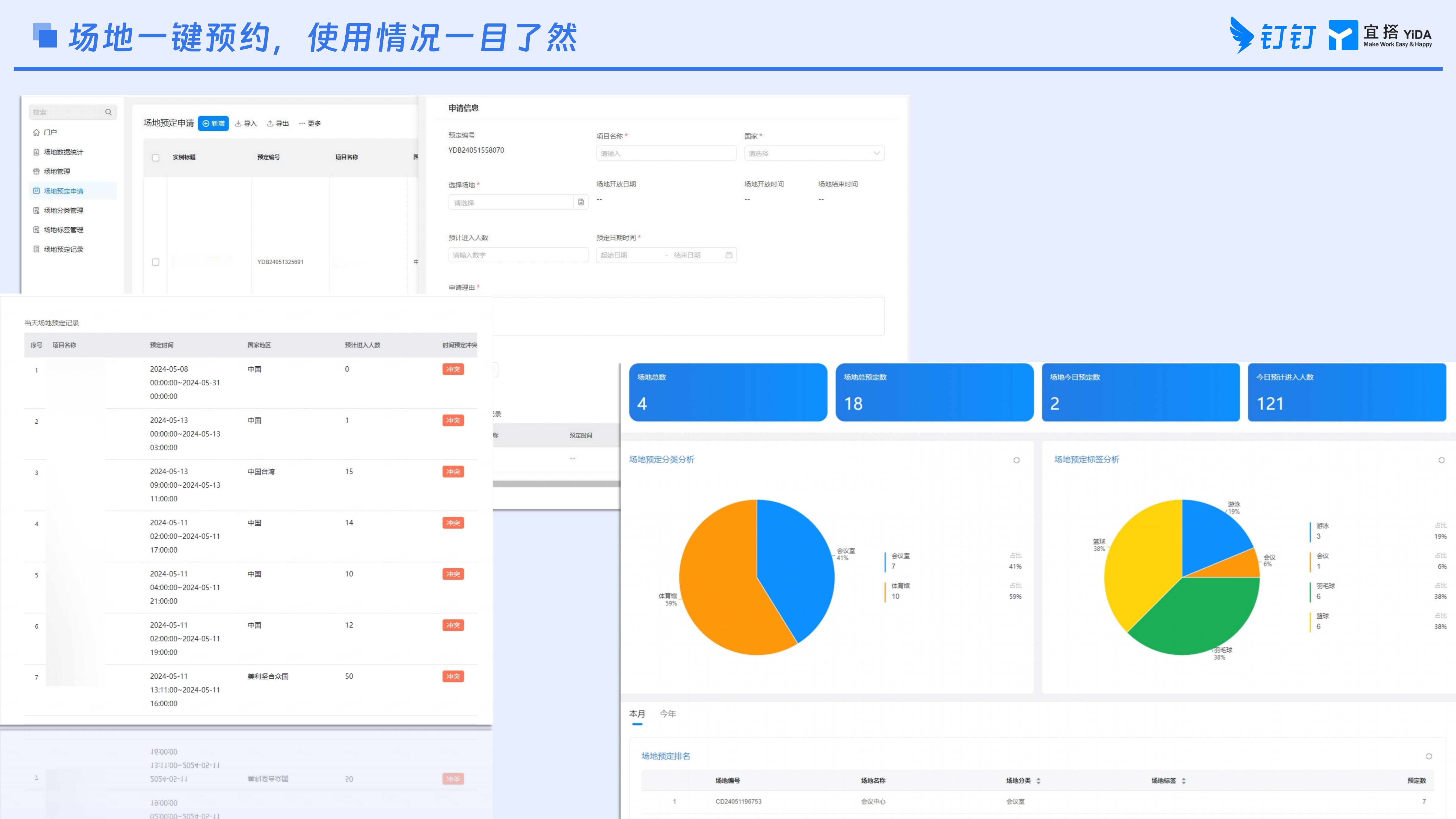
Task: Click the 新增 button
Action: (213, 123)
